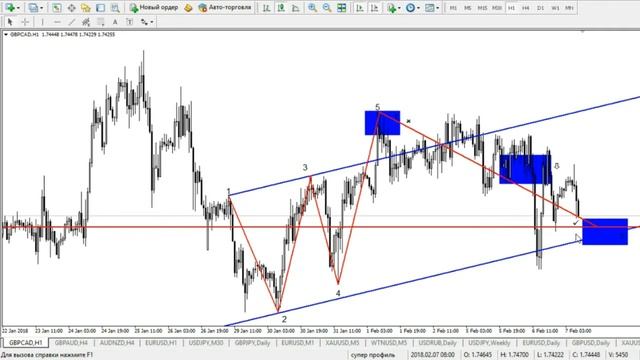Select the GBPCAD,H1 chart tab

pyautogui.click(x=25, y=343)
